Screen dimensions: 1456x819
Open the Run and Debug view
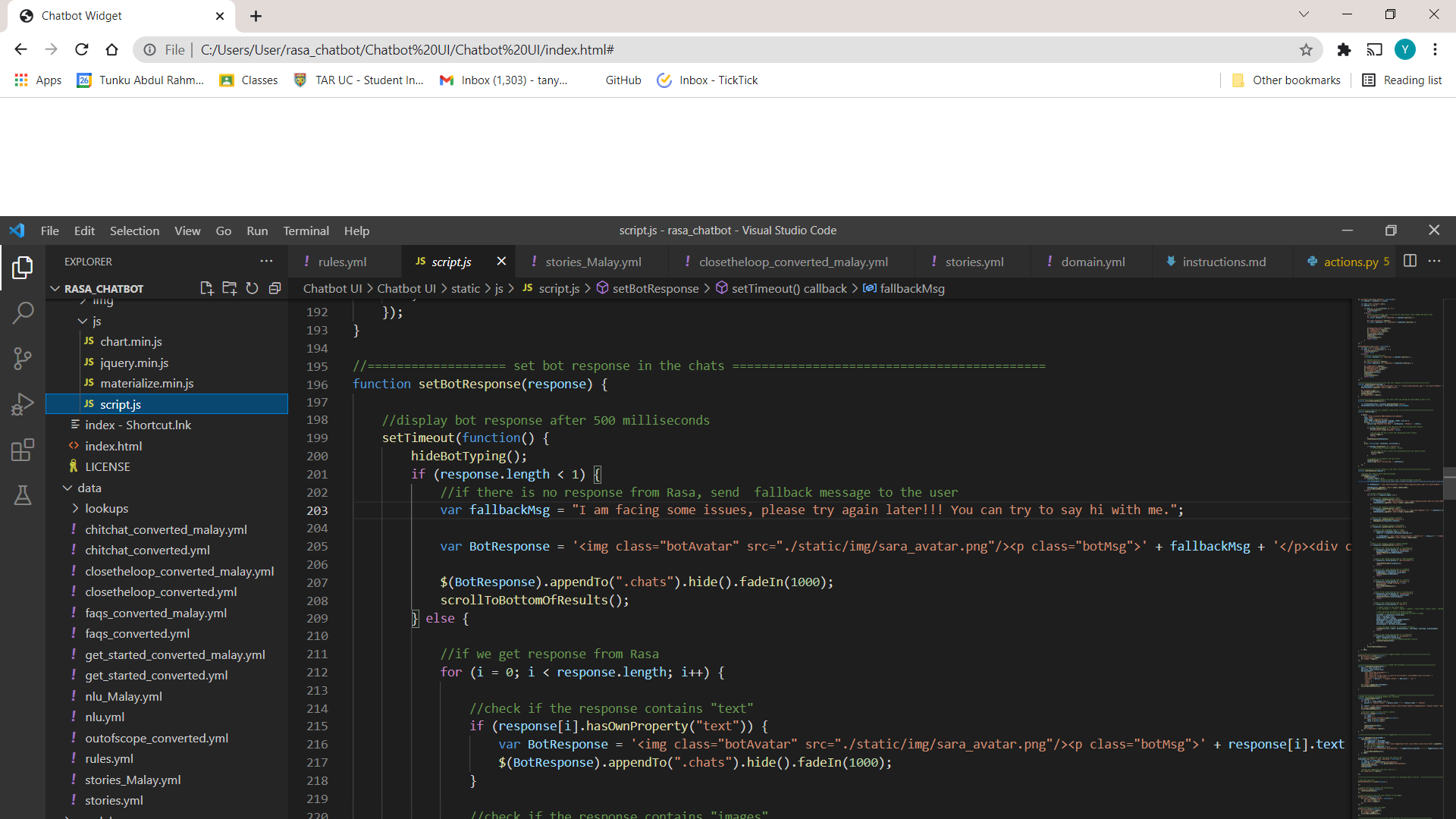click(x=23, y=404)
